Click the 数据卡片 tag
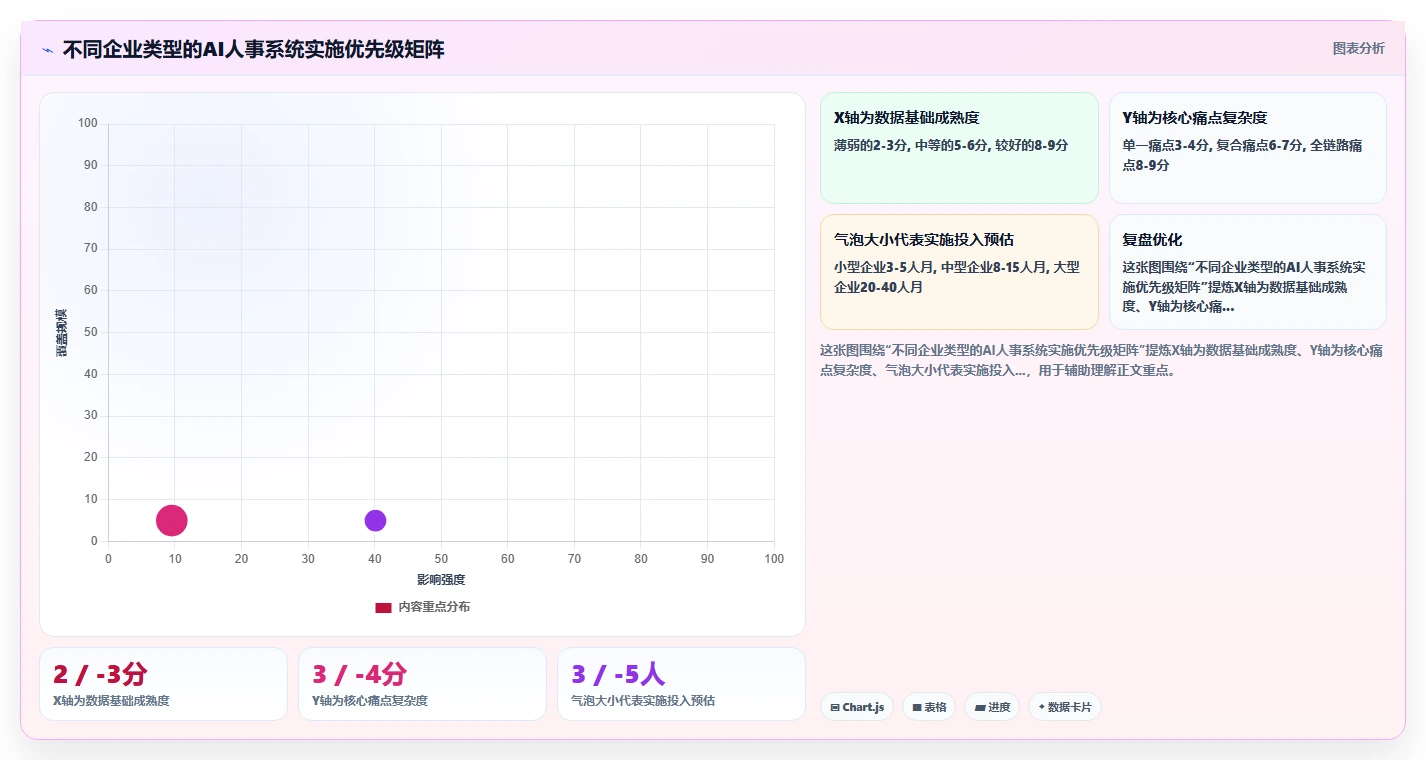Image resolution: width=1426 pixels, height=760 pixels. [x=1064, y=707]
